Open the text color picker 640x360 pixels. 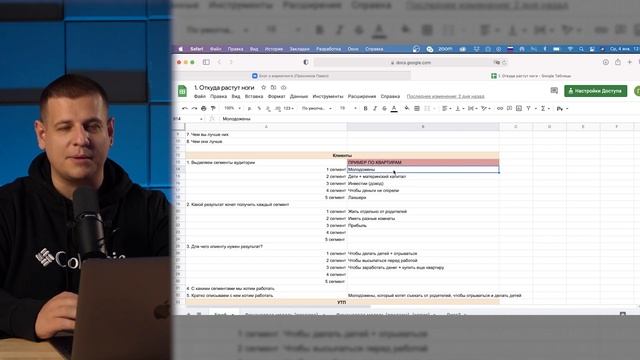point(394,109)
